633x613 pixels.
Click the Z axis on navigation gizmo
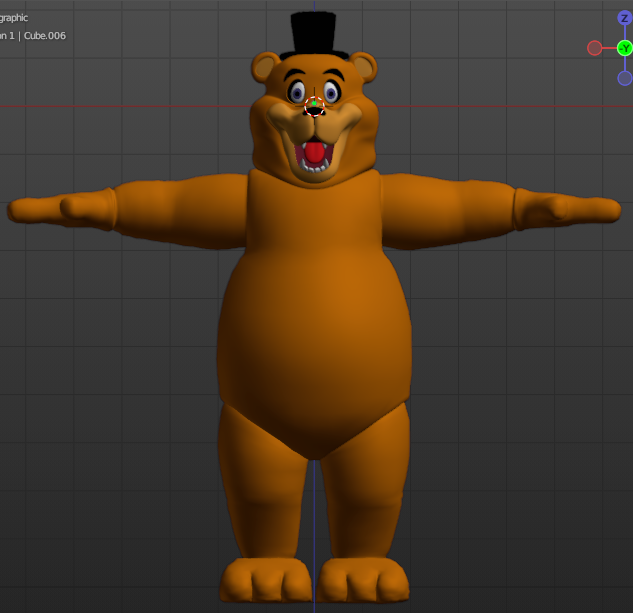pyautogui.click(x=625, y=18)
